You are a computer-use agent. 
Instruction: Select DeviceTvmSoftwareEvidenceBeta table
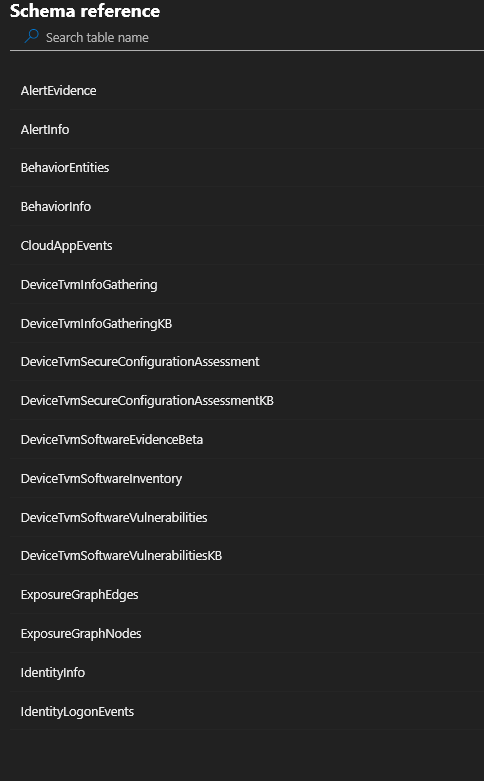click(x=247, y=439)
